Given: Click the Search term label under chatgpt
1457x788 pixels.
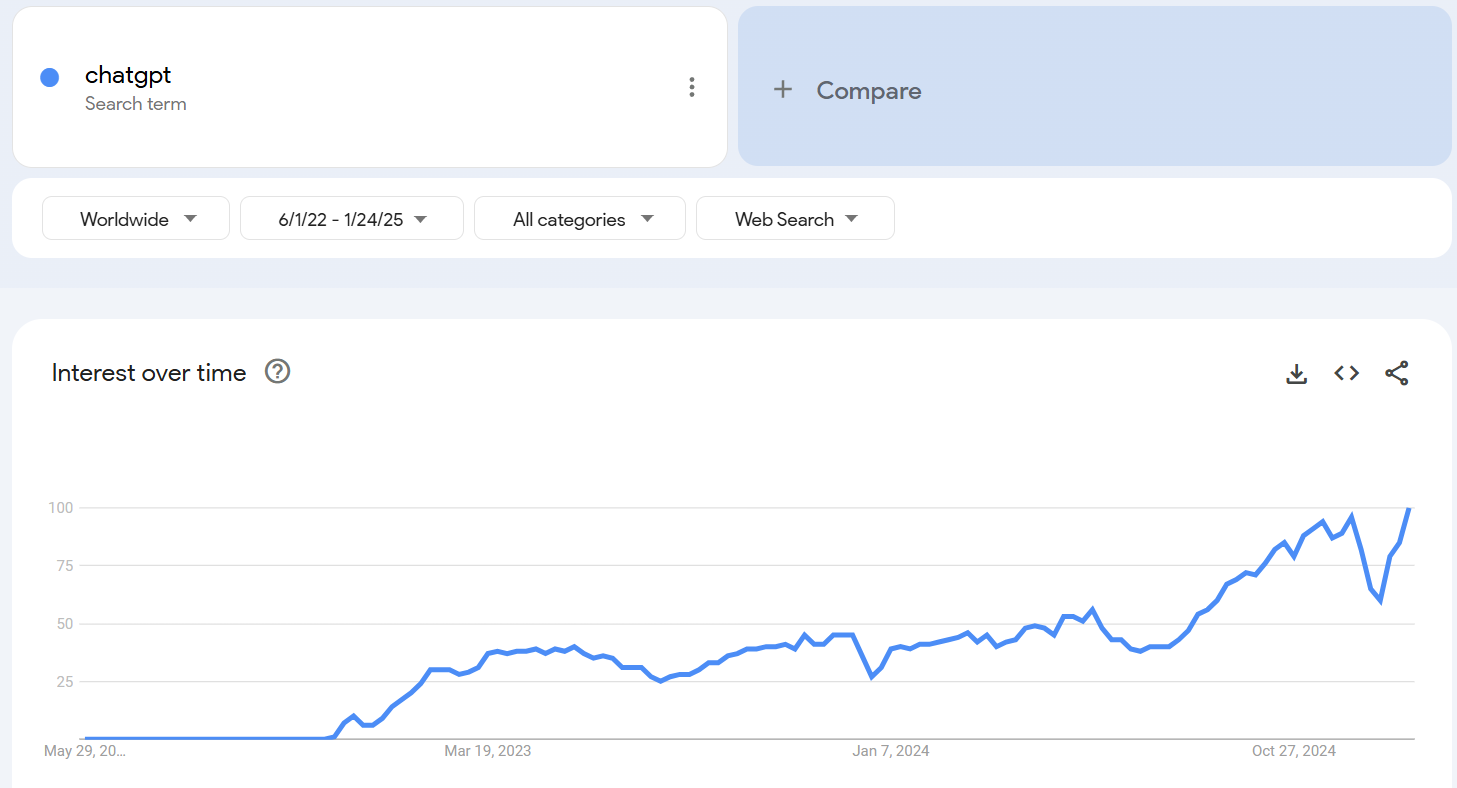Looking at the screenshot, I should 136,104.
